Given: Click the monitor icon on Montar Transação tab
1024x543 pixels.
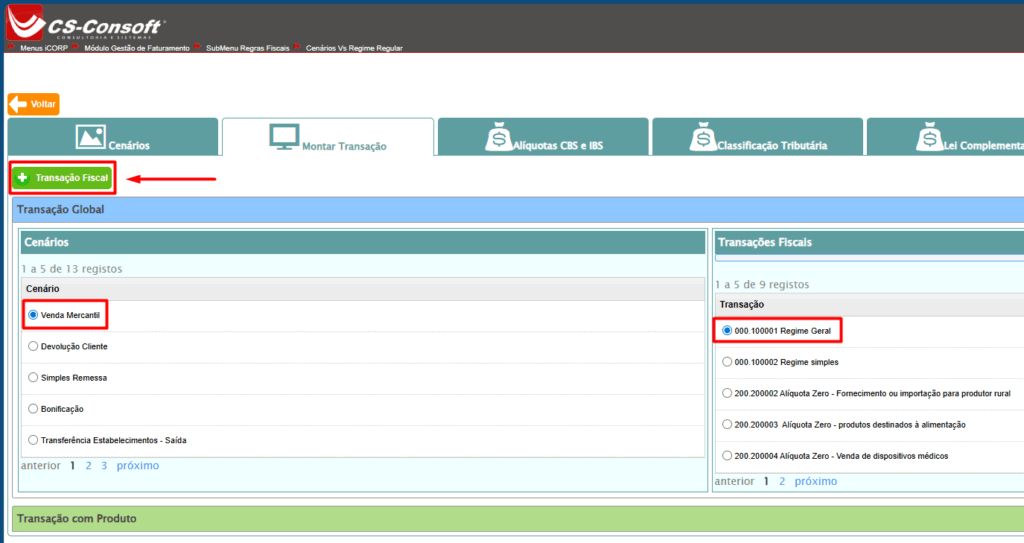Looking at the screenshot, I should [285, 138].
